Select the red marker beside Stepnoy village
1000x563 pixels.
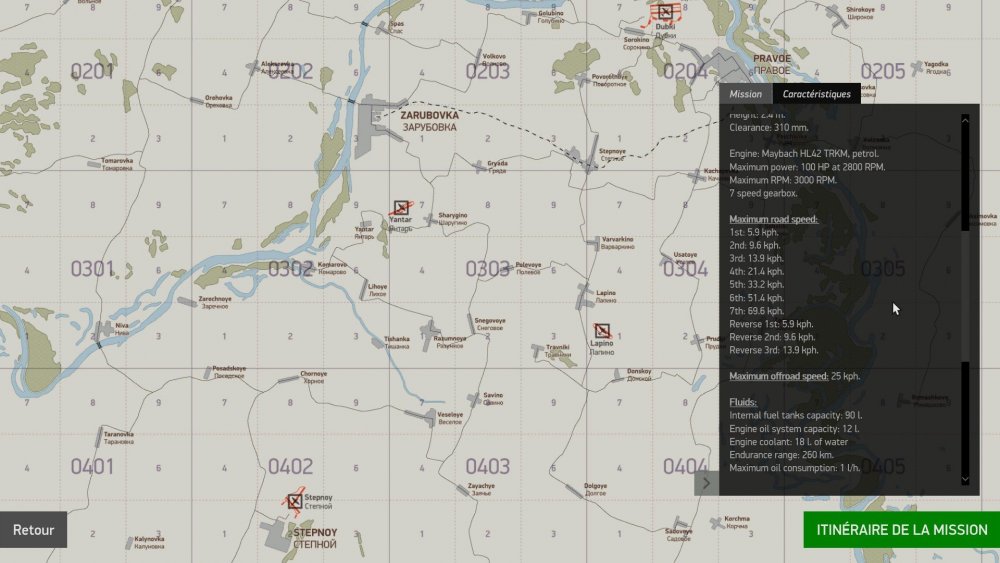pos(295,501)
